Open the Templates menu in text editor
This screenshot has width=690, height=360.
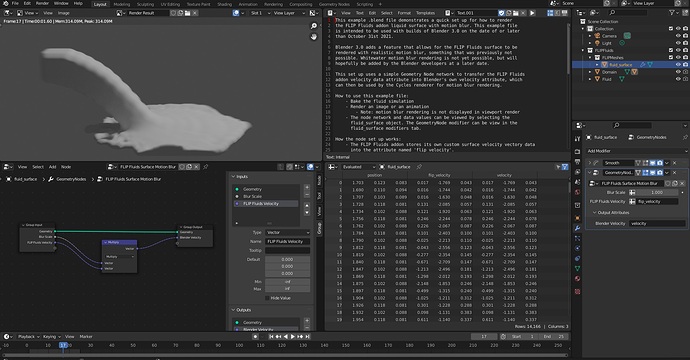point(425,13)
